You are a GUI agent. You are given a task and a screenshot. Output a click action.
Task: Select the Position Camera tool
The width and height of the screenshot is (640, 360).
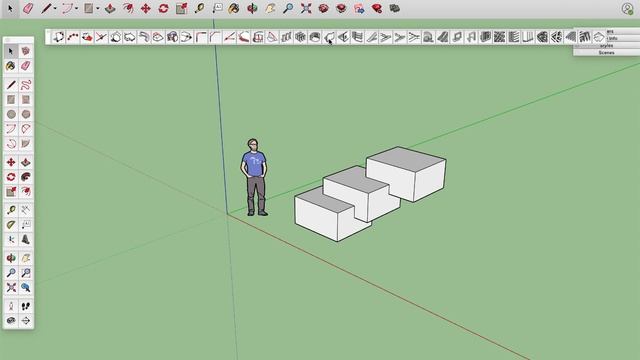(11, 306)
